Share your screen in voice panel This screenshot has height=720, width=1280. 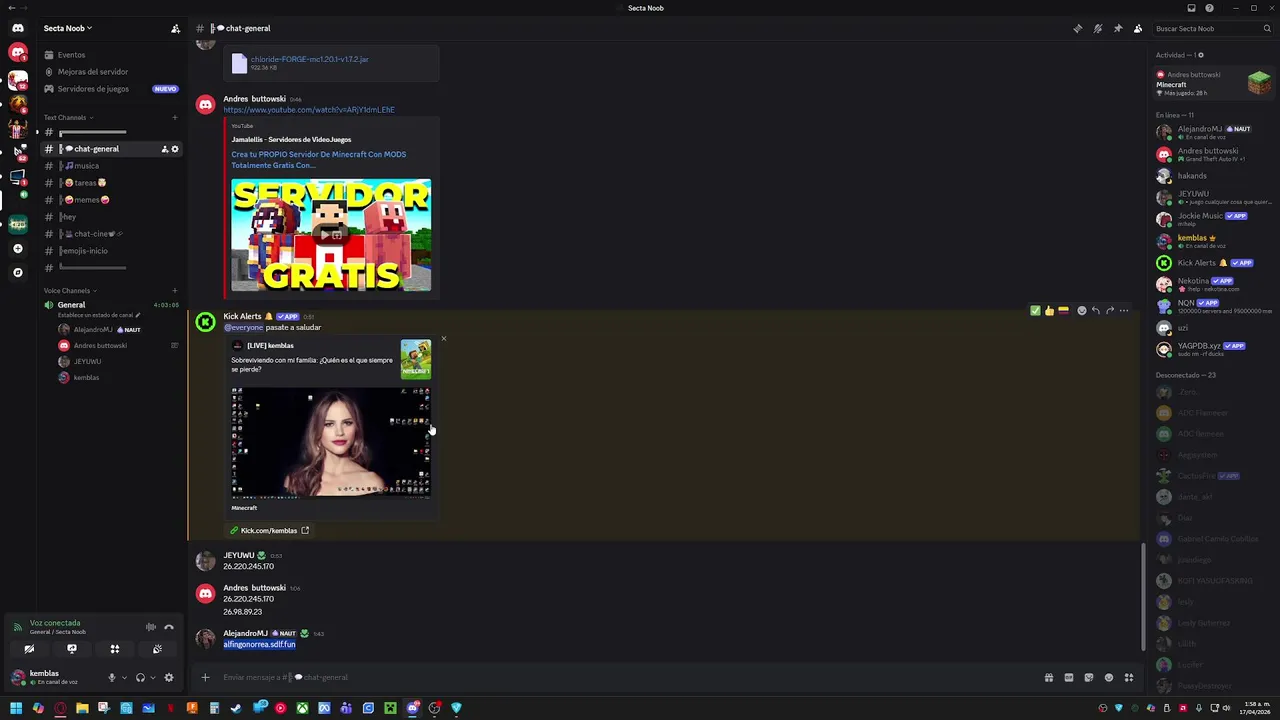pyautogui.click(x=72, y=649)
